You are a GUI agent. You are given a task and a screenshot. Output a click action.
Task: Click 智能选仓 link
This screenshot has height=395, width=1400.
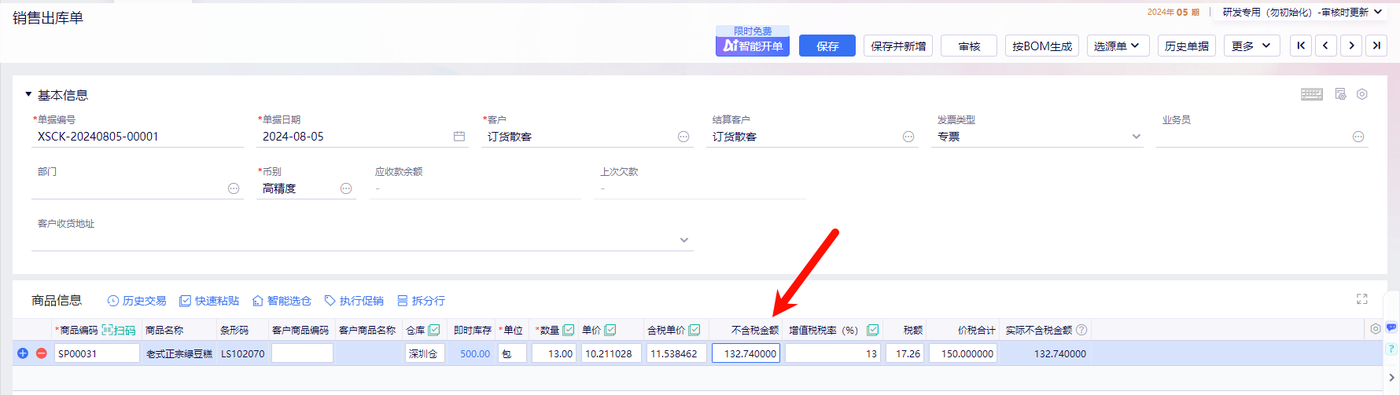281,300
